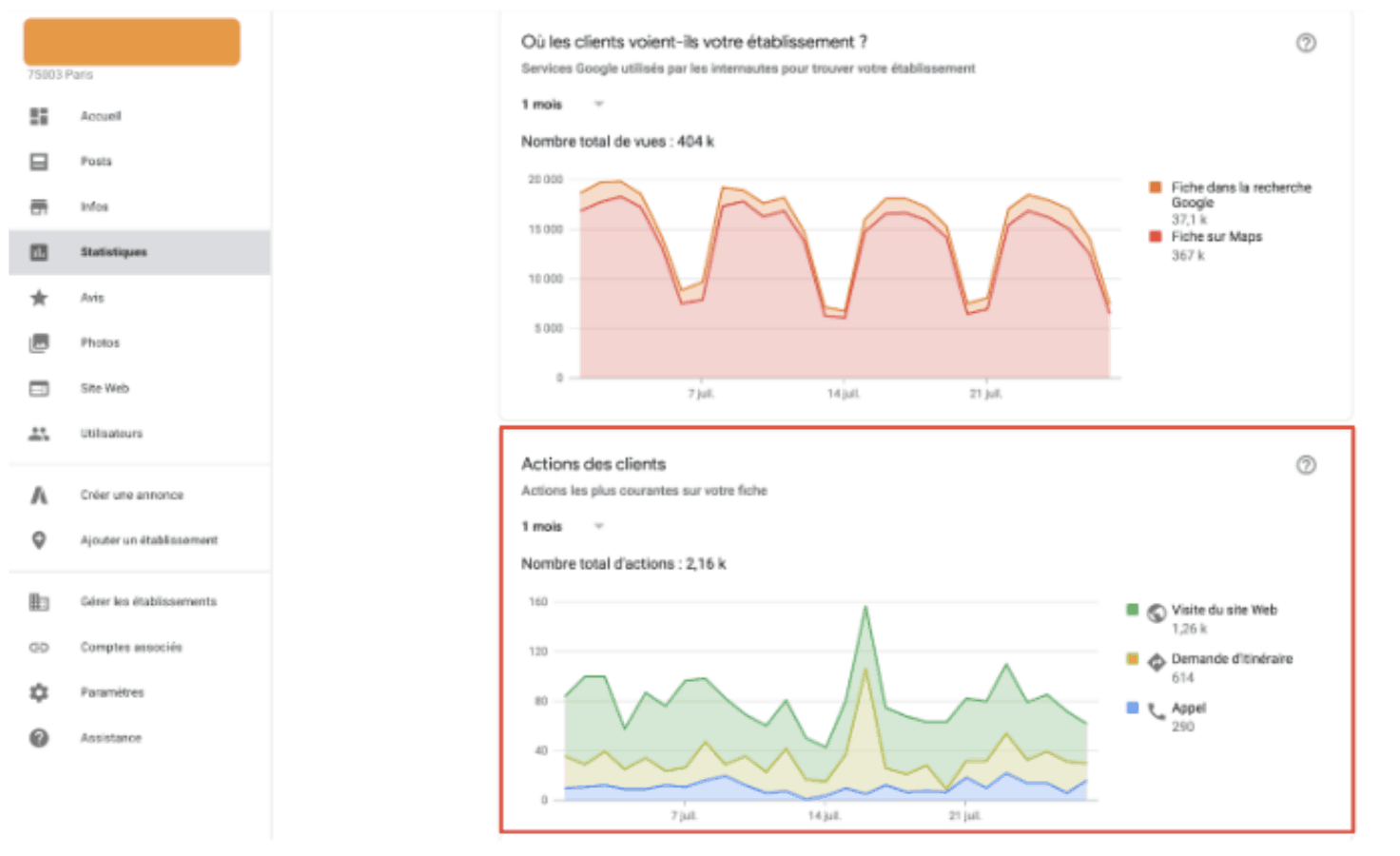Click the Comptes associés link icon
This screenshot has height=856, width=1400.
[x=39, y=648]
